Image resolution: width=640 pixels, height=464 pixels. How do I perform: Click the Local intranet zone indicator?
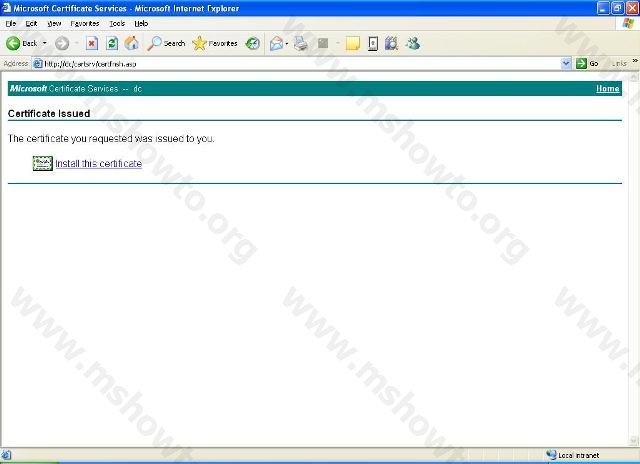click(573, 455)
